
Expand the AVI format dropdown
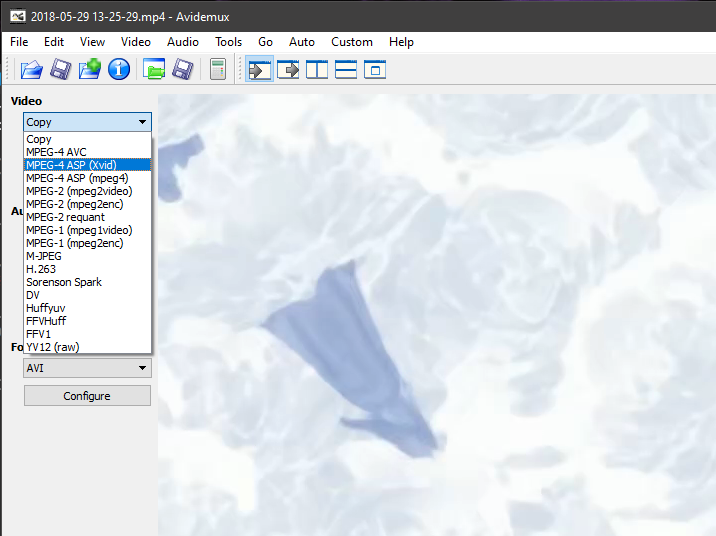click(x=87, y=368)
